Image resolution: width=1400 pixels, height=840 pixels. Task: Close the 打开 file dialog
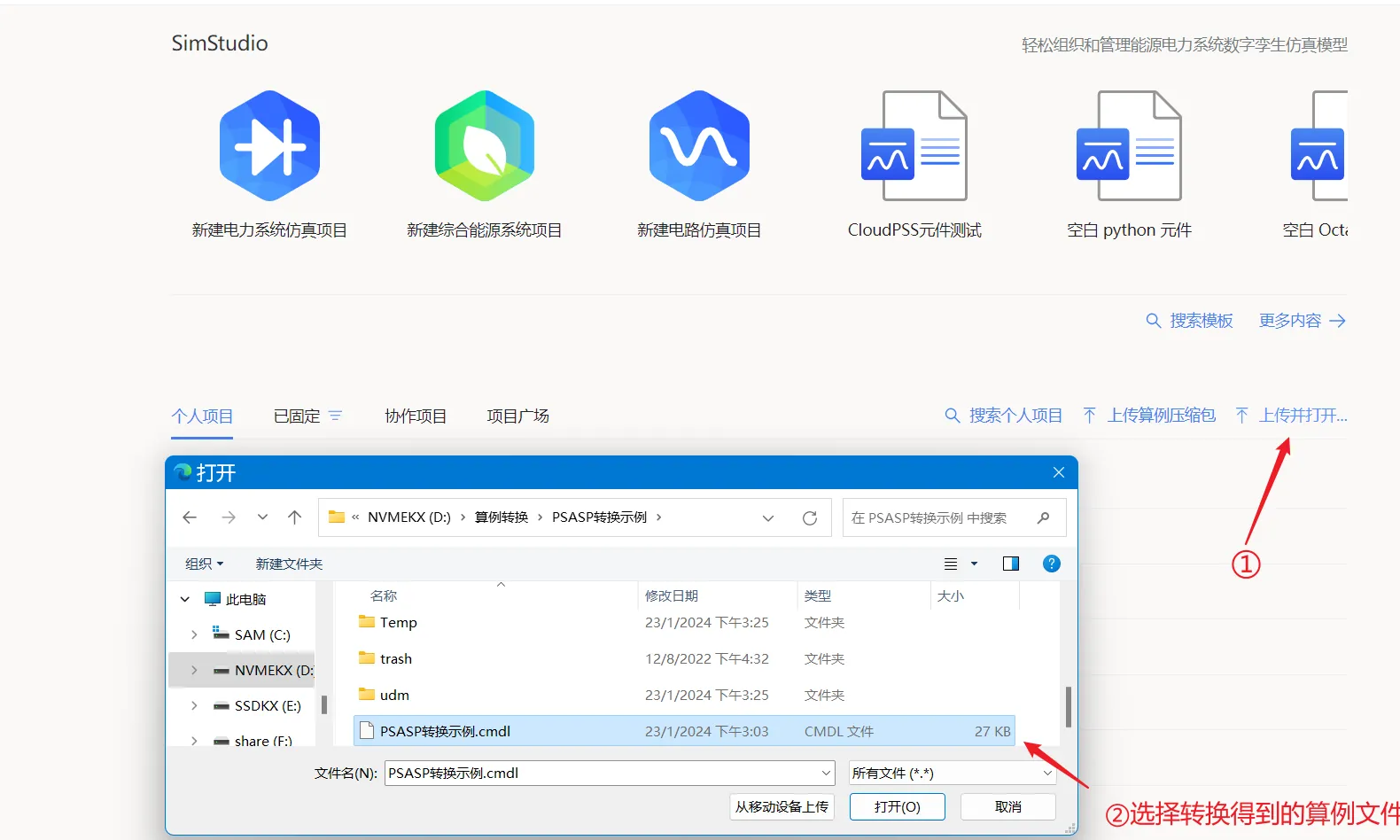1058,473
